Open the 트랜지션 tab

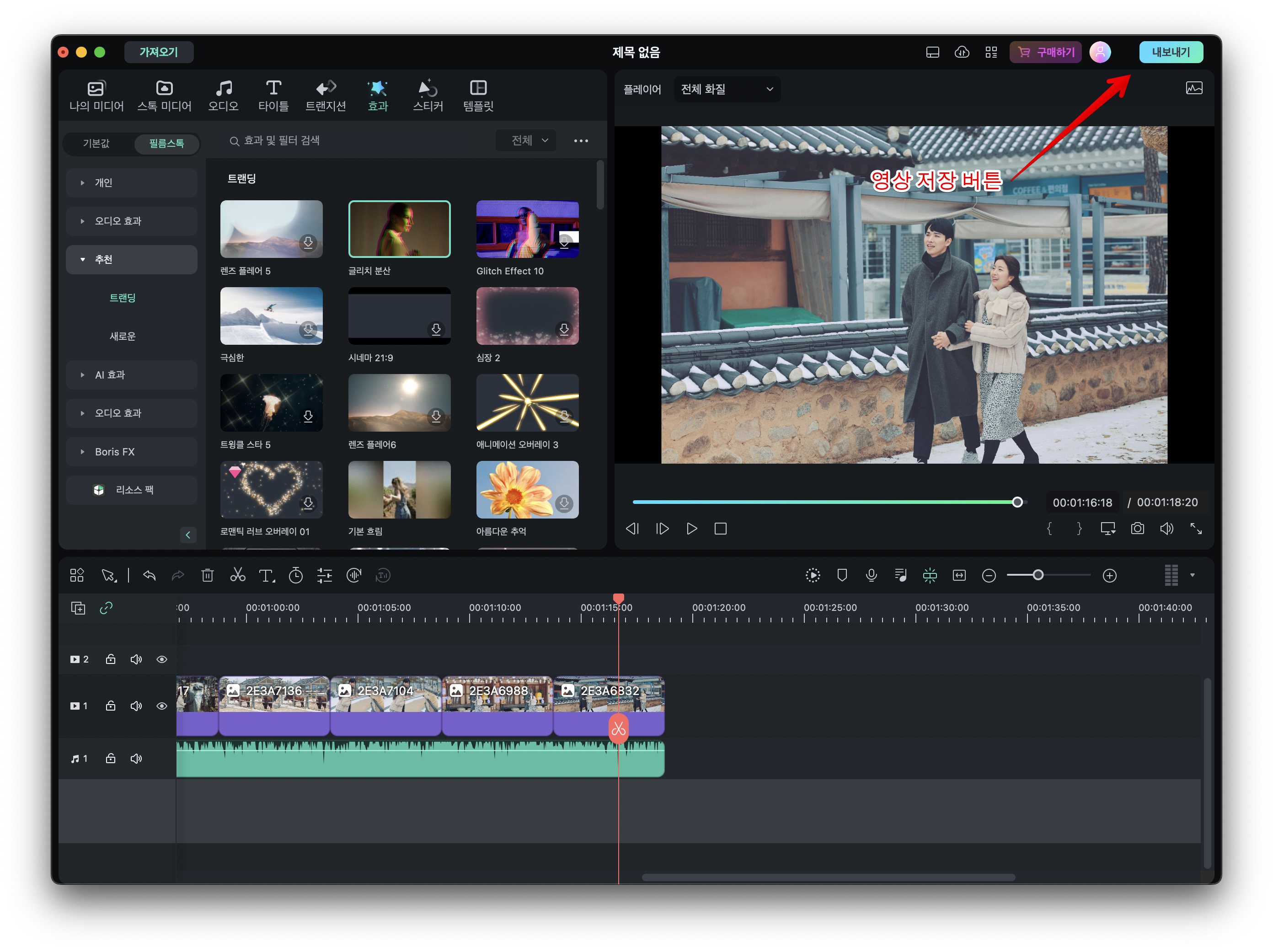click(326, 96)
